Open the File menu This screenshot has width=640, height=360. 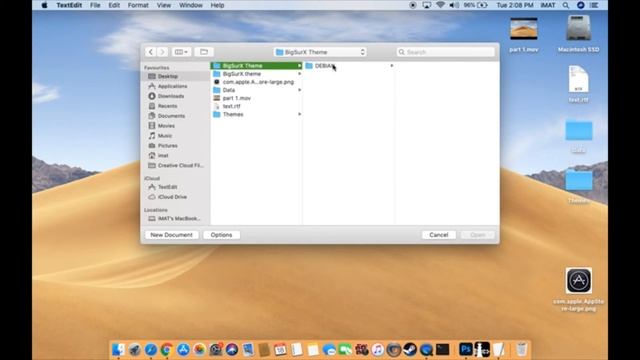point(95,5)
